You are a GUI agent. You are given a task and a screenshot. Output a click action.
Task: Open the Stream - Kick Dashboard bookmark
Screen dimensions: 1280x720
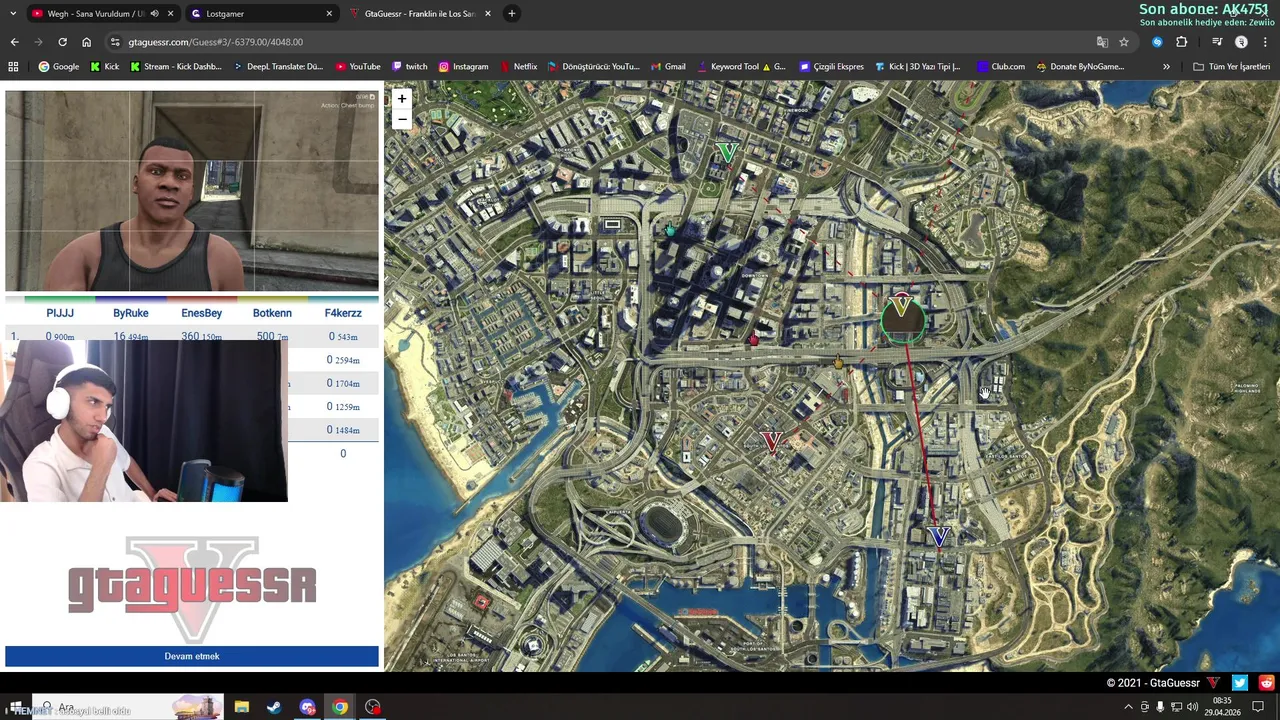point(175,67)
